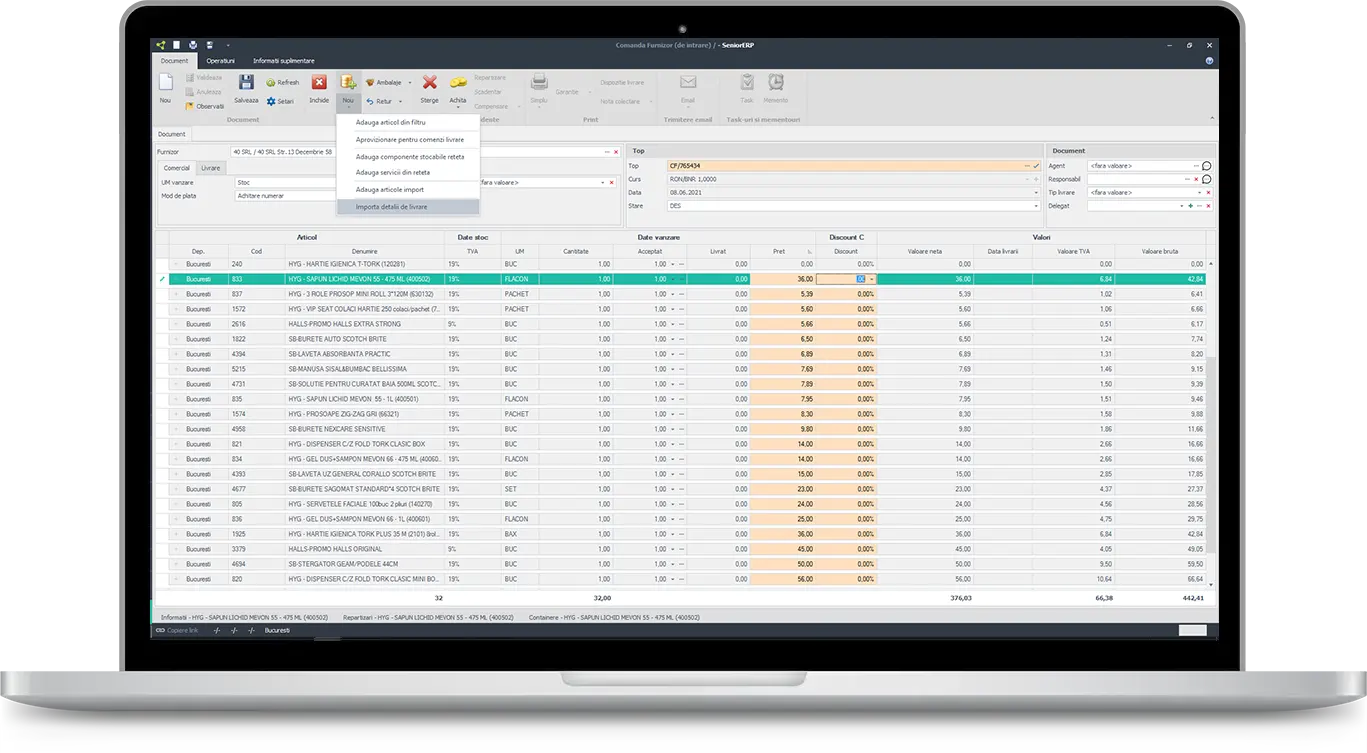Choose Adauga componente stocabile reteta
This screenshot has width=1367, height=753.
[408, 157]
